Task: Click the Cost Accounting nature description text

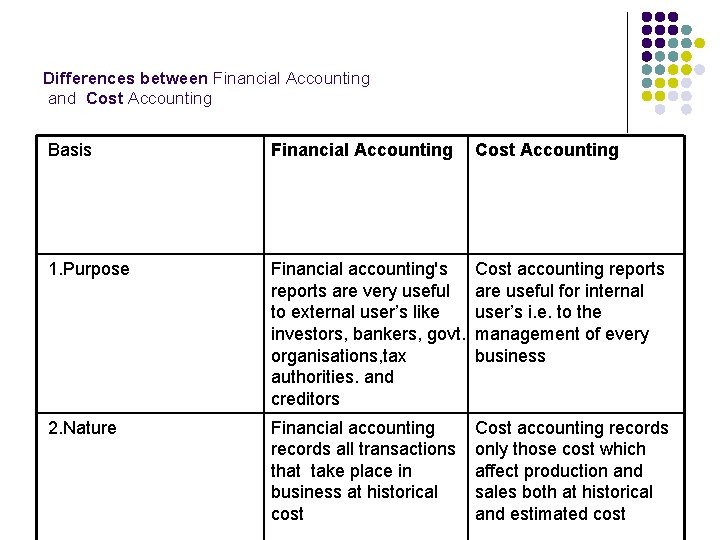Action: (x=571, y=471)
